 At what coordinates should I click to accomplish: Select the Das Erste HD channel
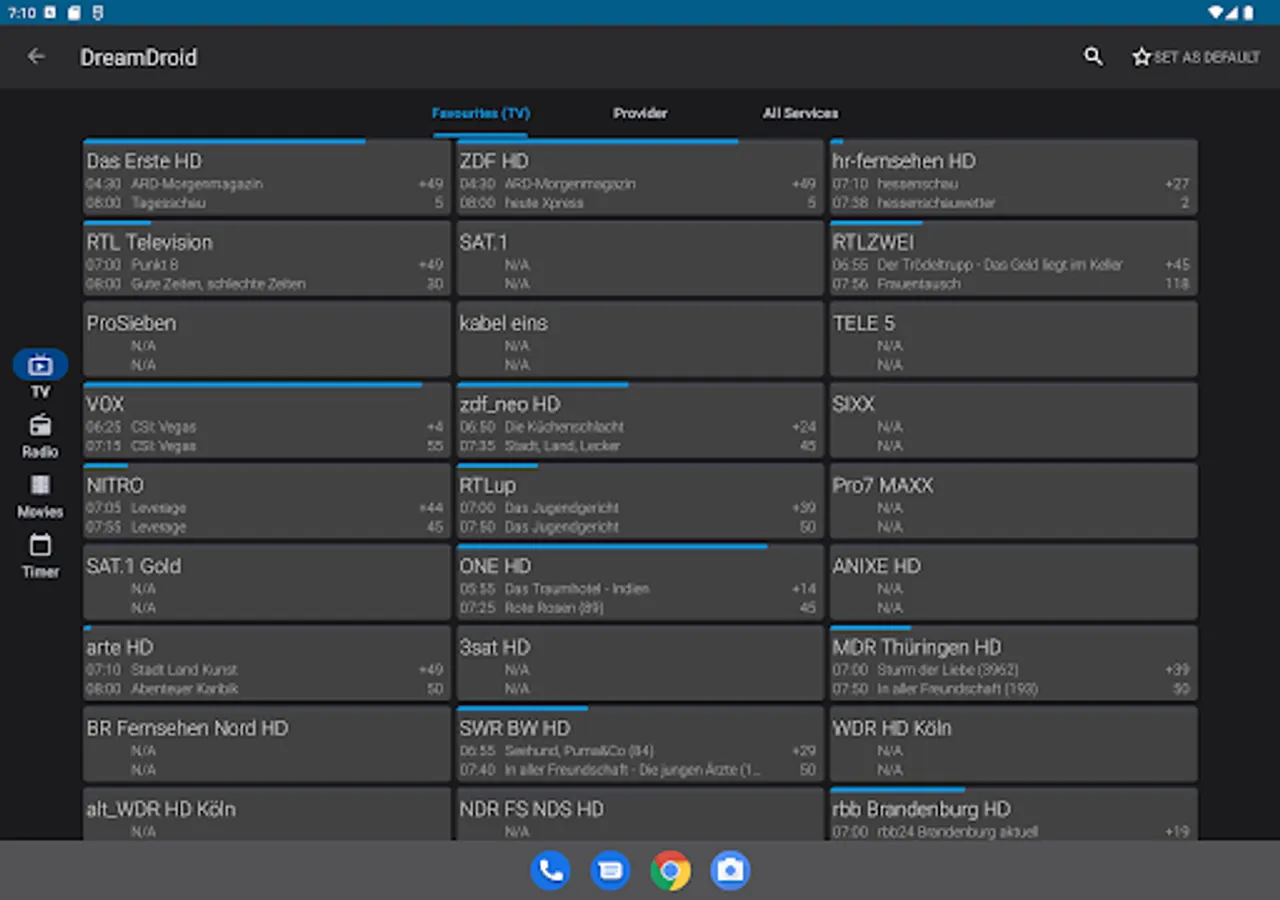(x=267, y=177)
